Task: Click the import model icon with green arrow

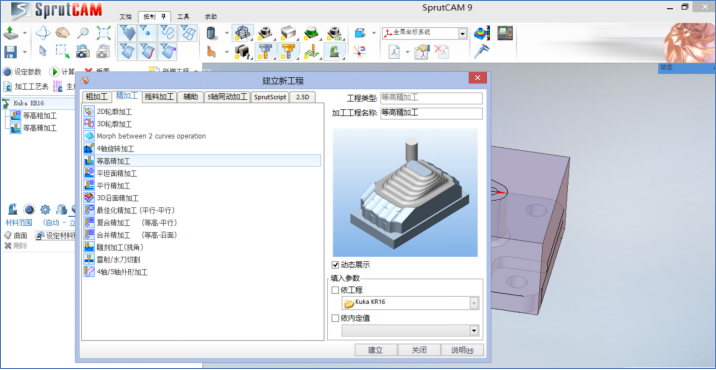Action: tap(10, 33)
